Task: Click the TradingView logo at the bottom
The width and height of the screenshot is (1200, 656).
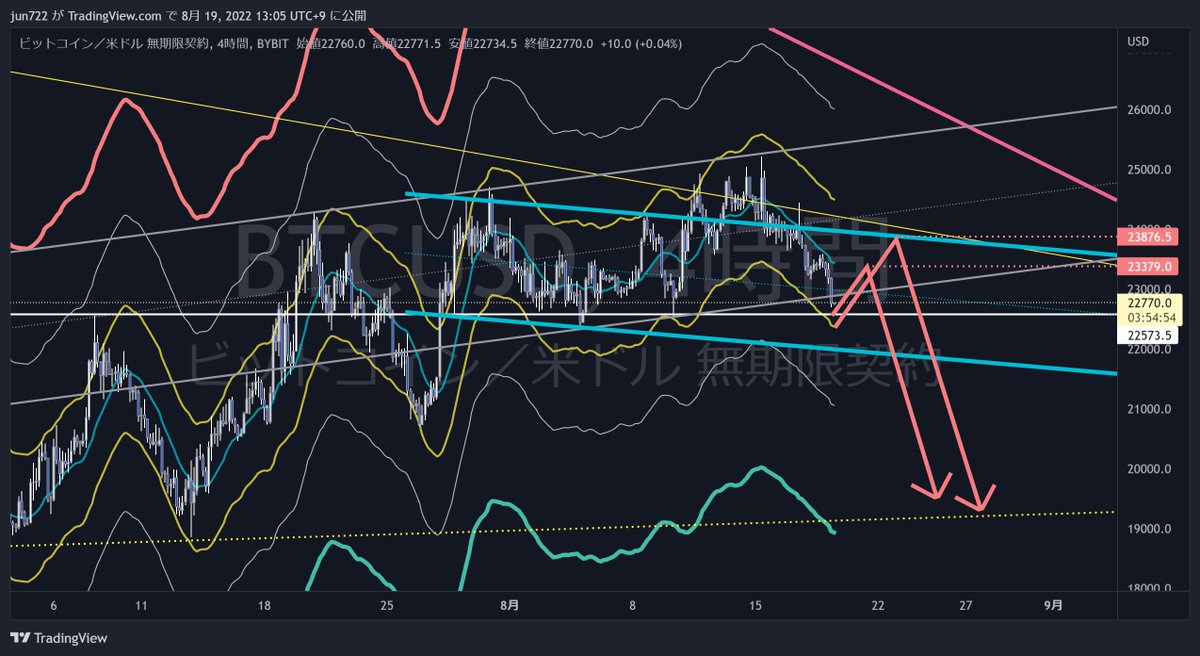Action: [x=59, y=638]
